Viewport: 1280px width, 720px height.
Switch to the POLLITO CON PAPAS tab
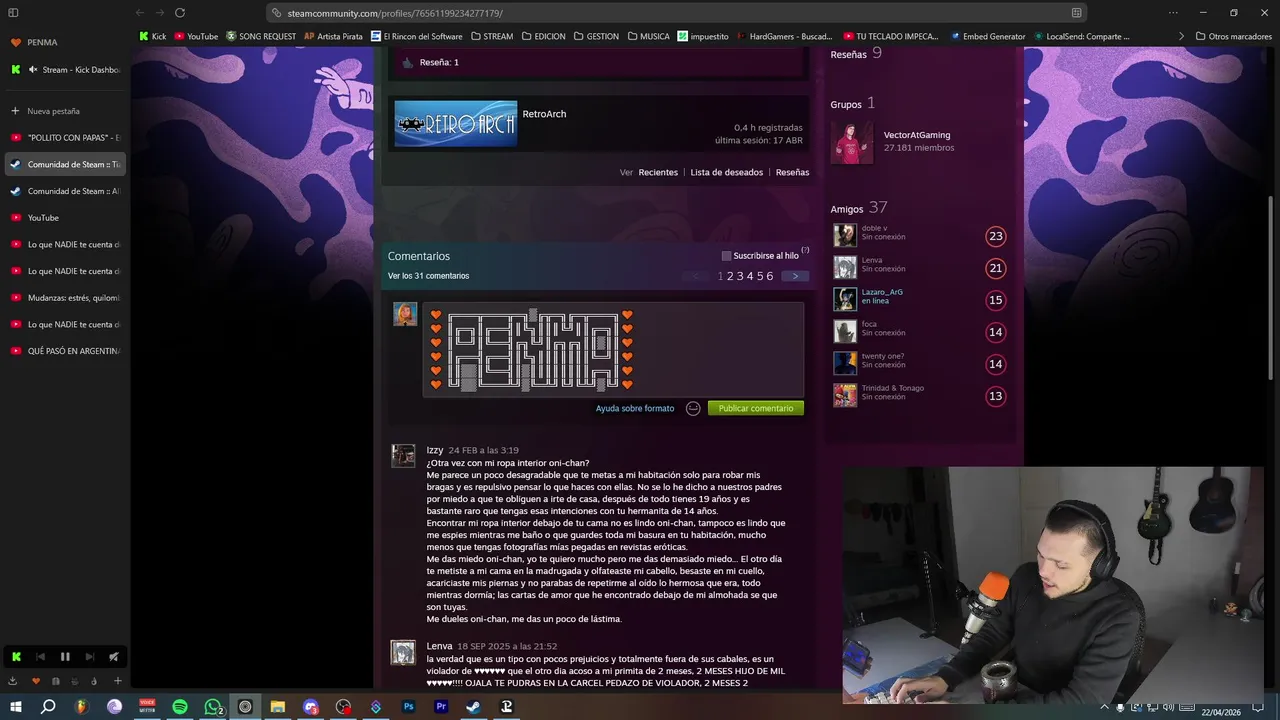65,137
